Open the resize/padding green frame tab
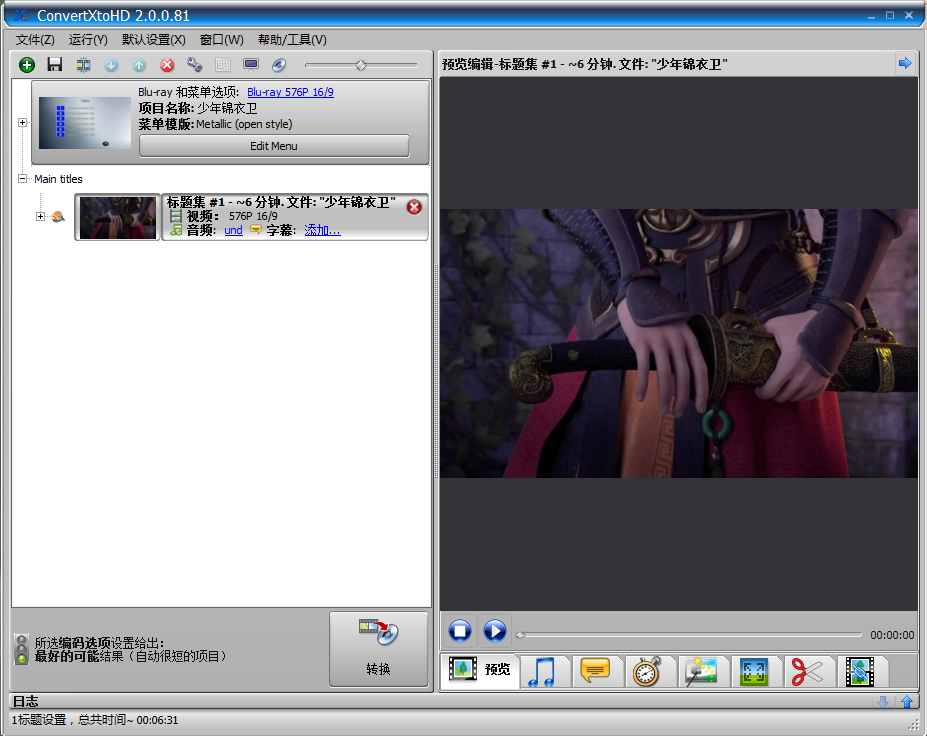Viewport: 927px width, 736px height. [x=754, y=672]
